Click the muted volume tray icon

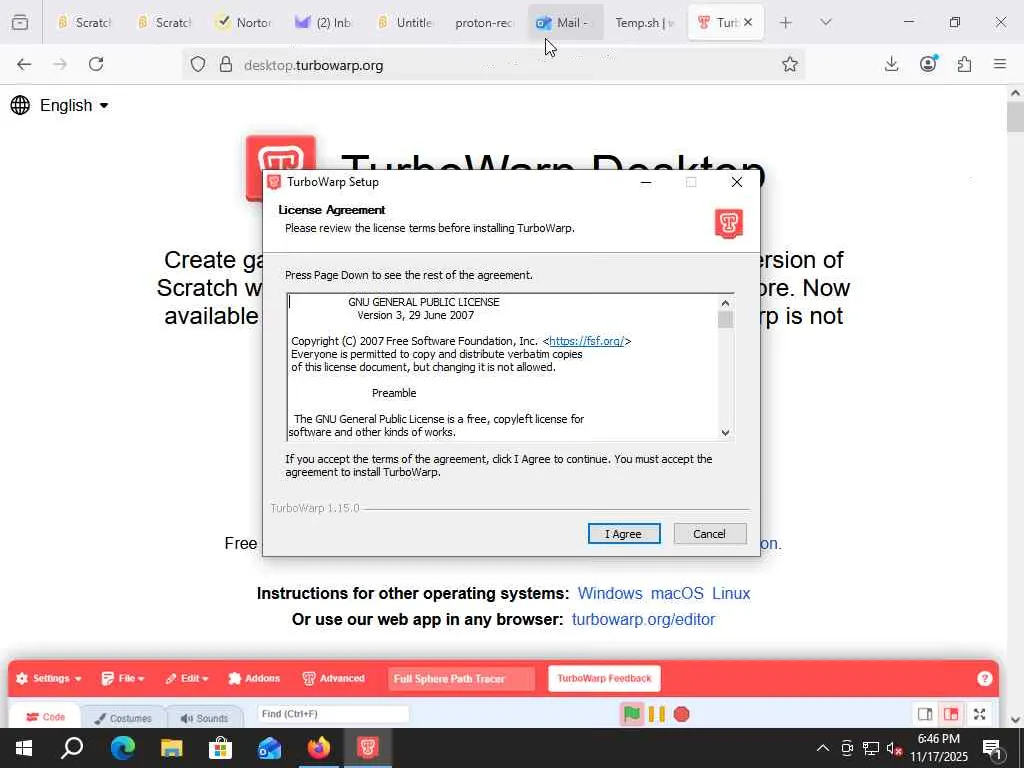894,748
